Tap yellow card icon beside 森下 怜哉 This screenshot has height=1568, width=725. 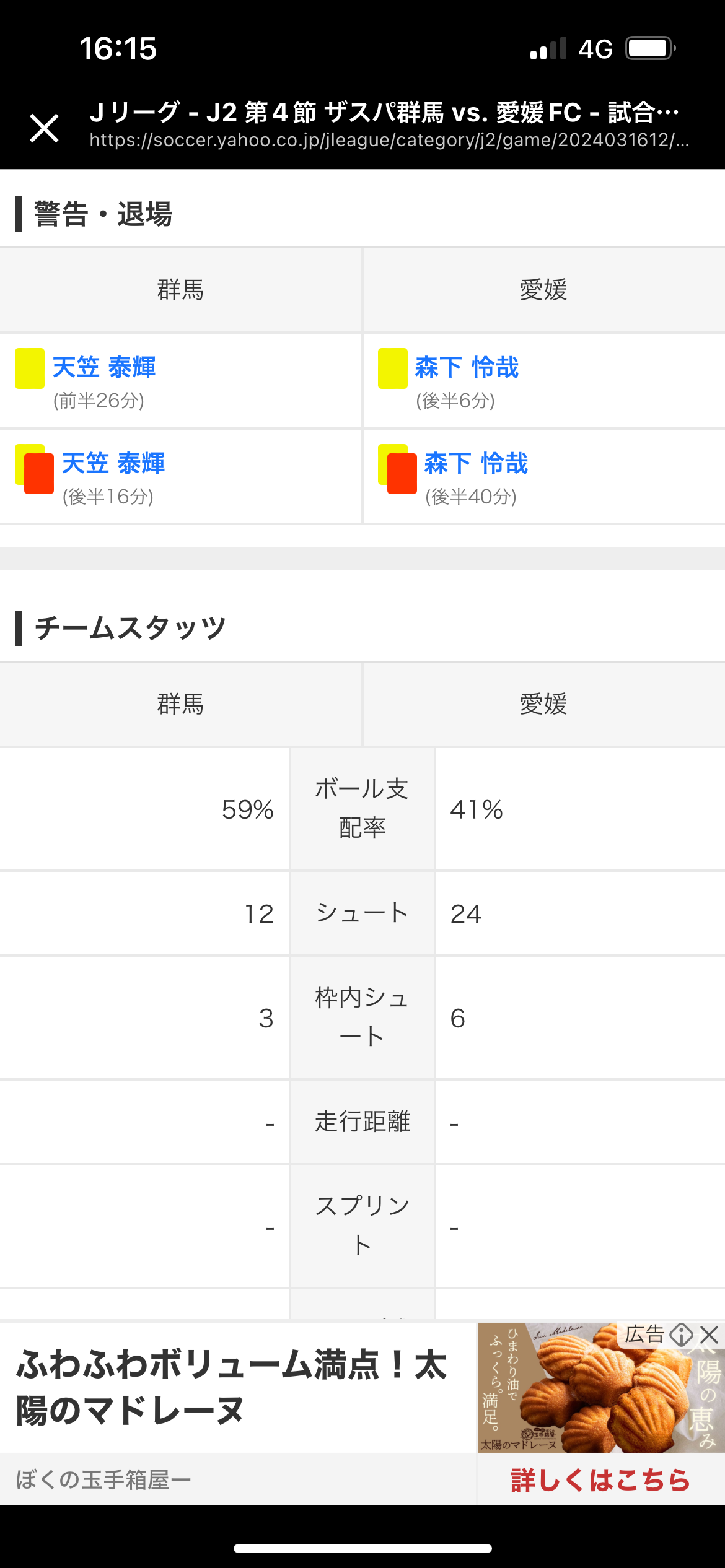pyautogui.click(x=392, y=368)
